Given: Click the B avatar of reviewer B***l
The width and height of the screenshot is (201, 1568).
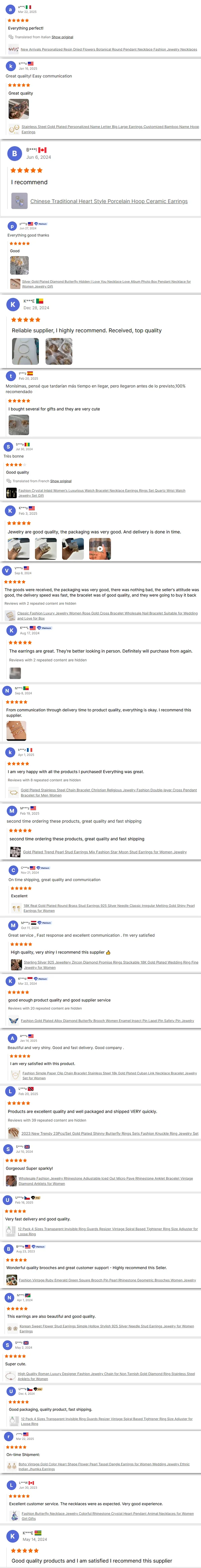Looking at the screenshot, I should [x=15, y=153].
